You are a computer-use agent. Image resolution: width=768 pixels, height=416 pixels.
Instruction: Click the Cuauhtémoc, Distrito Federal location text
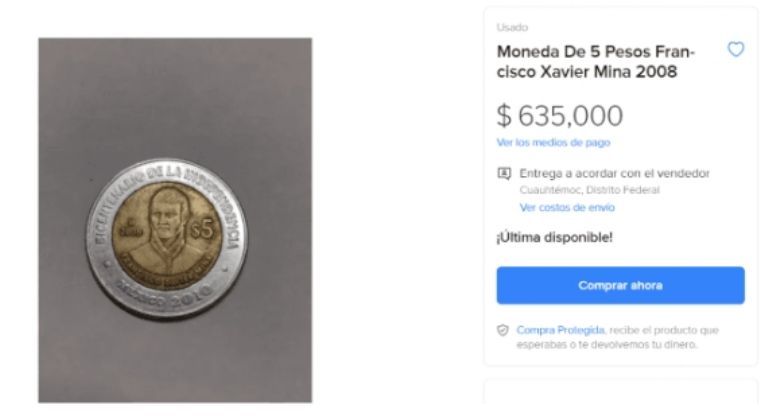(590, 190)
